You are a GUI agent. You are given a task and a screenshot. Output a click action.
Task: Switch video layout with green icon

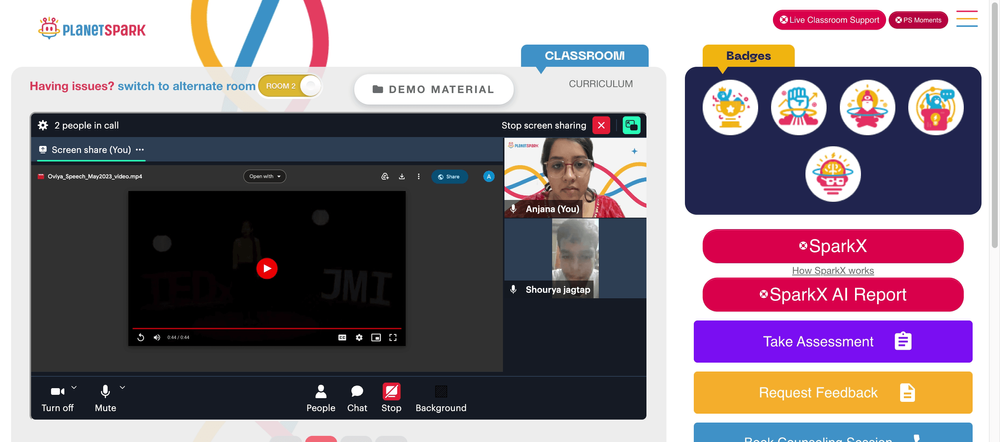click(631, 125)
